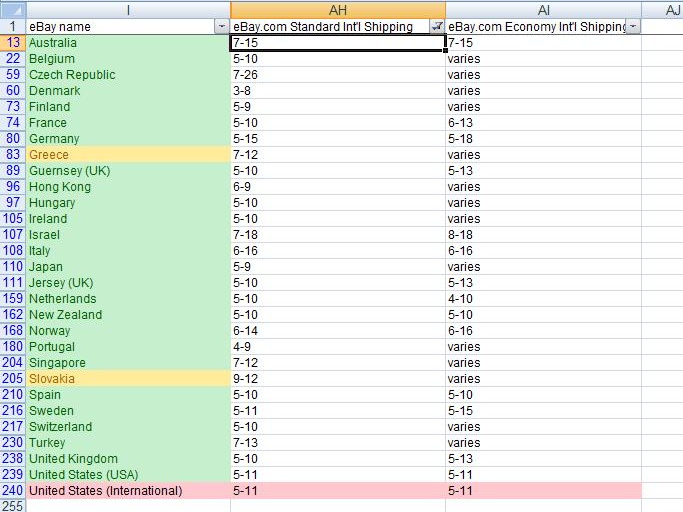The height and width of the screenshot is (512, 683).
Task: Select row 1 header
Action: tap(12, 26)
